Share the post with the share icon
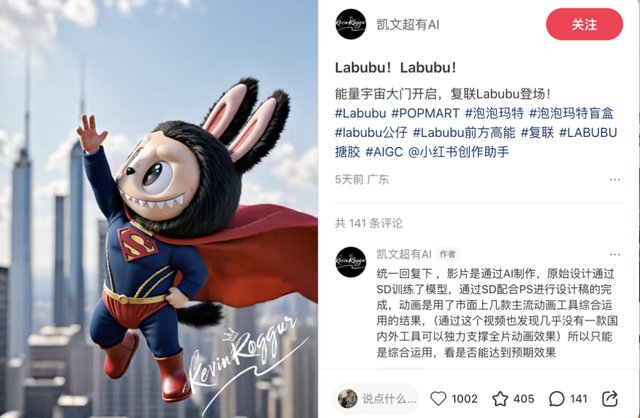640x418 pixels. (x=610, y=398)
